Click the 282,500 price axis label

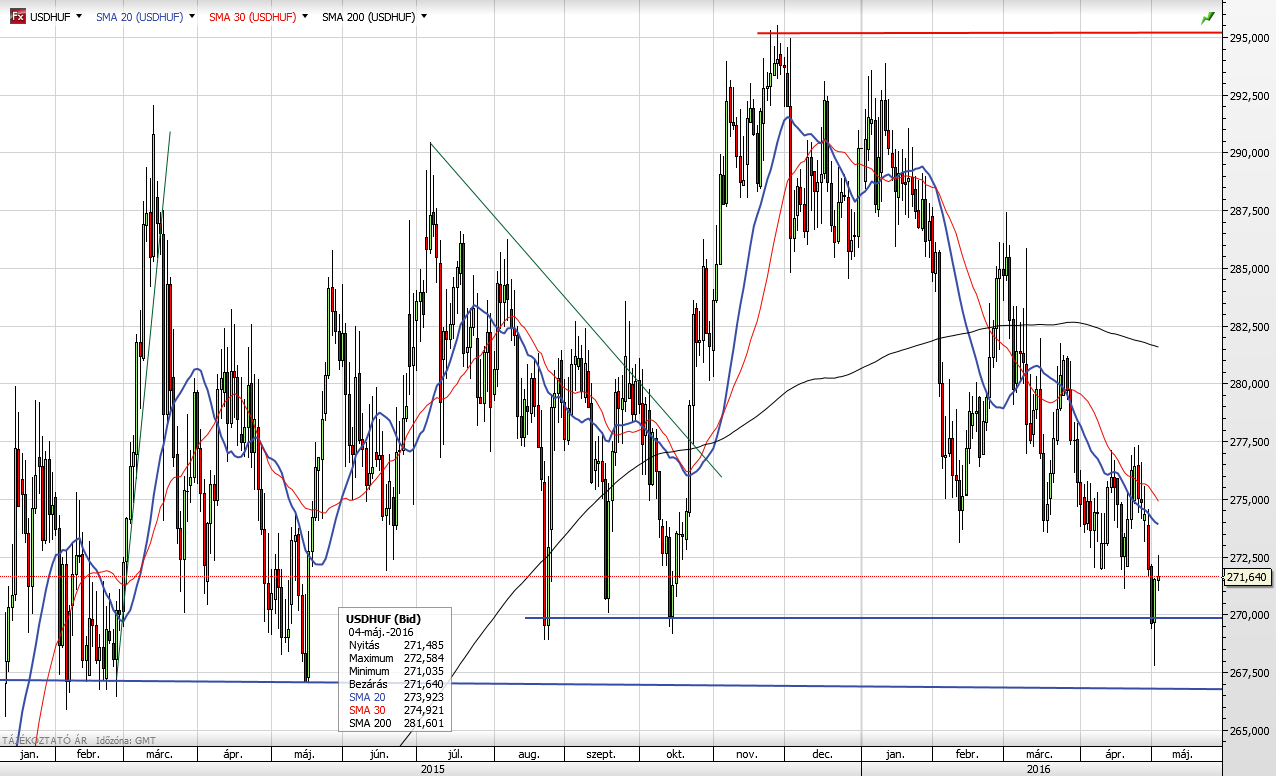click(1248, 327)
